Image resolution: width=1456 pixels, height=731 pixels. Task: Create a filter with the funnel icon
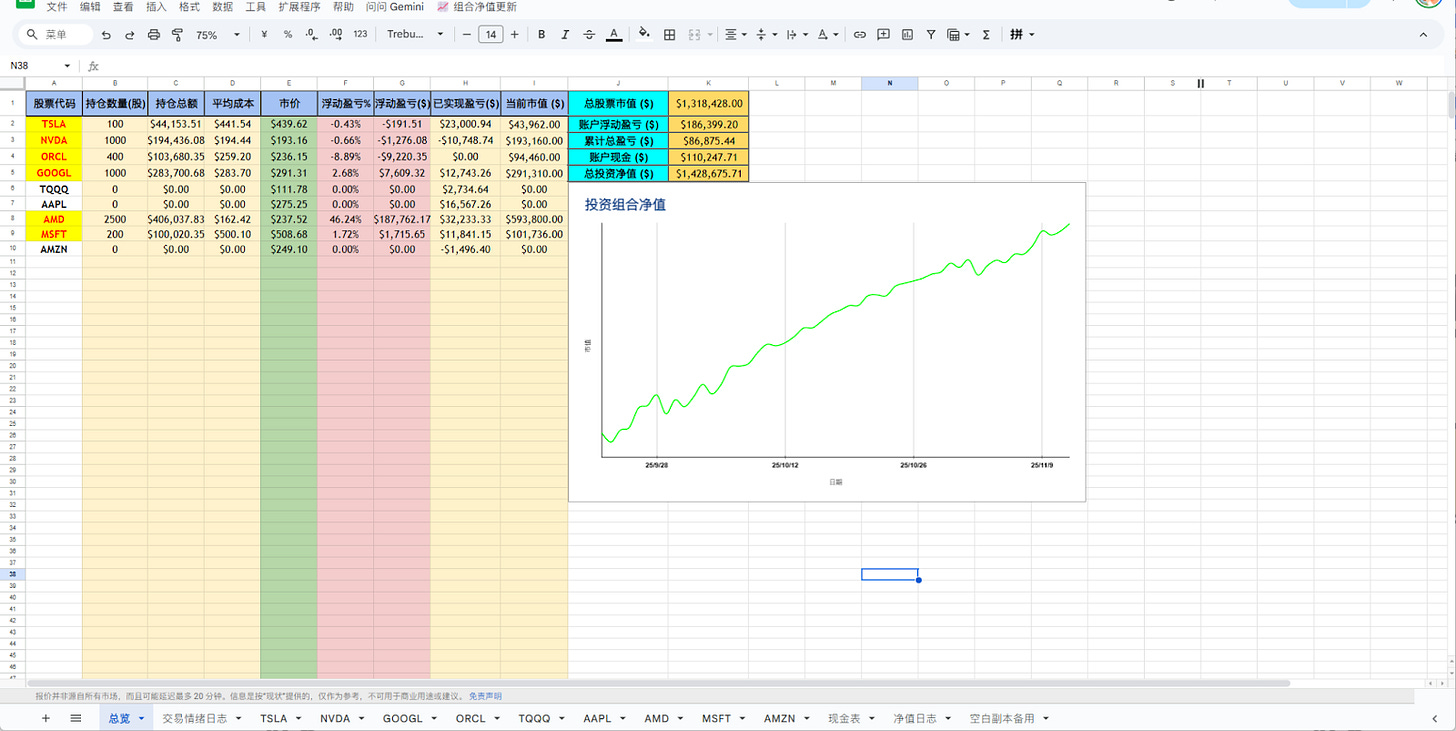[x=931, y=35]
